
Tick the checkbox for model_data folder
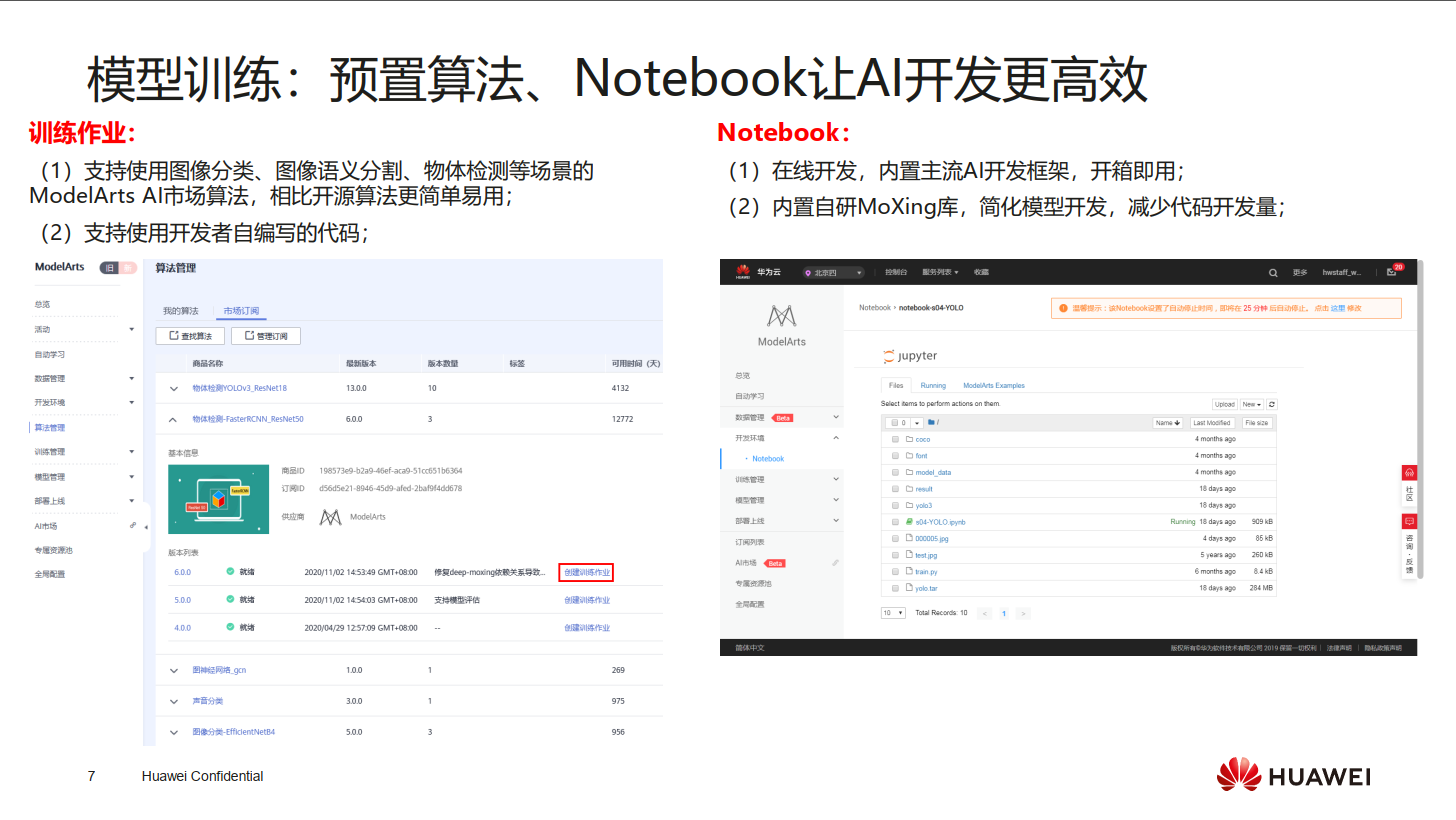[x=895, y=472]
